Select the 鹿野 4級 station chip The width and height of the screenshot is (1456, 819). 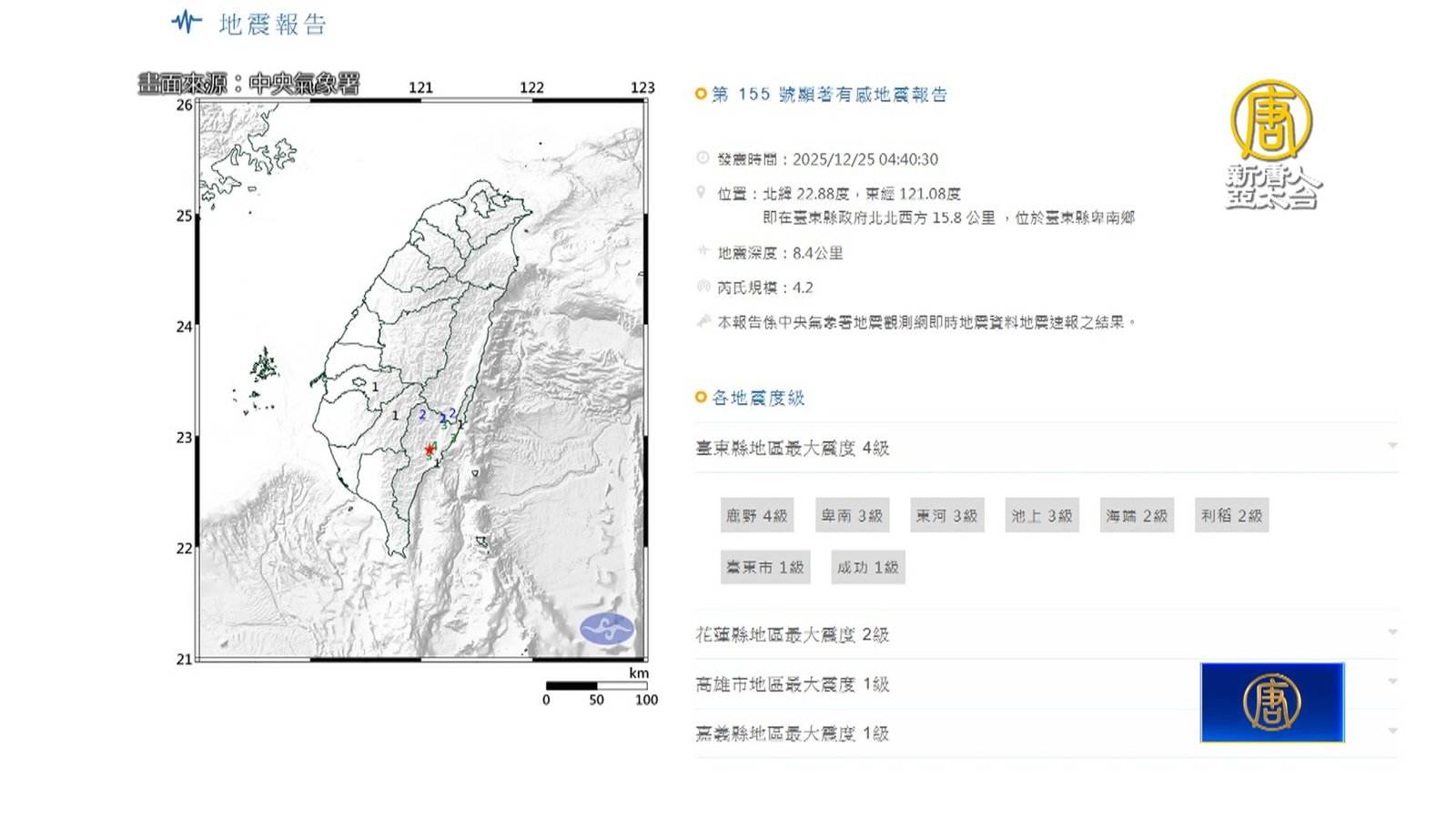[756, 516]
